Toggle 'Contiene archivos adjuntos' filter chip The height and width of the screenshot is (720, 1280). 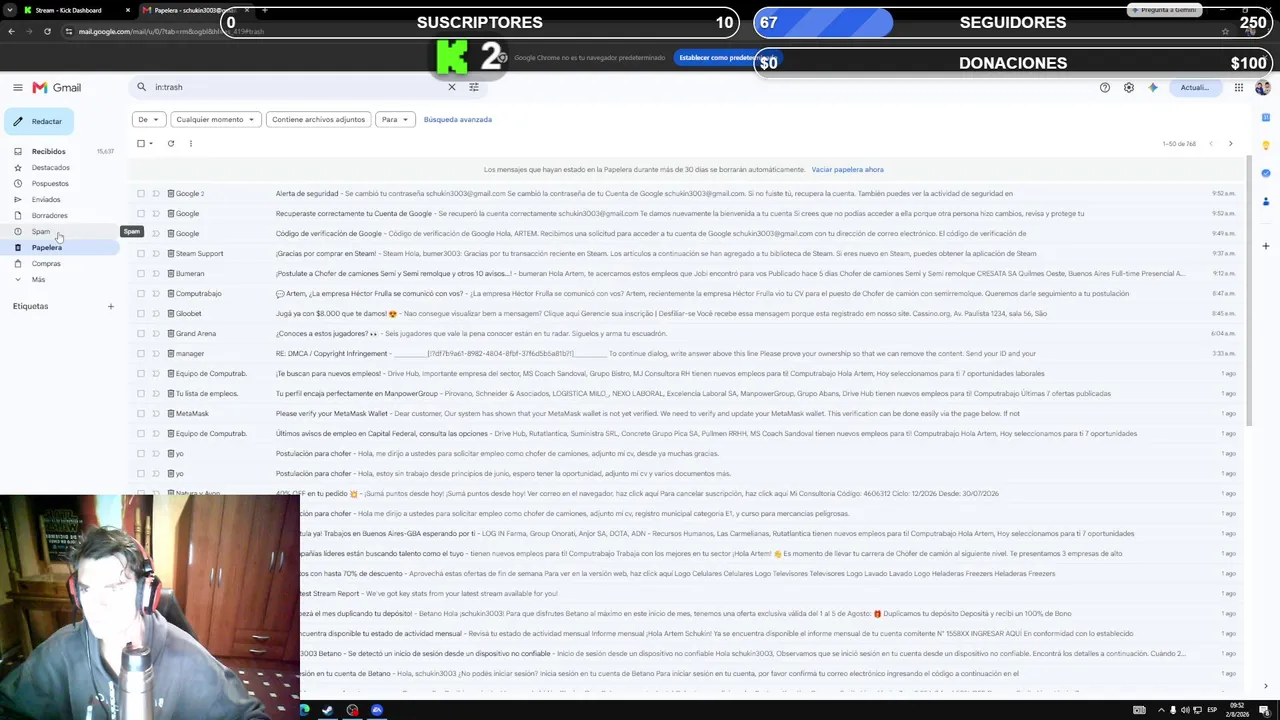click(x=318, y=119)
